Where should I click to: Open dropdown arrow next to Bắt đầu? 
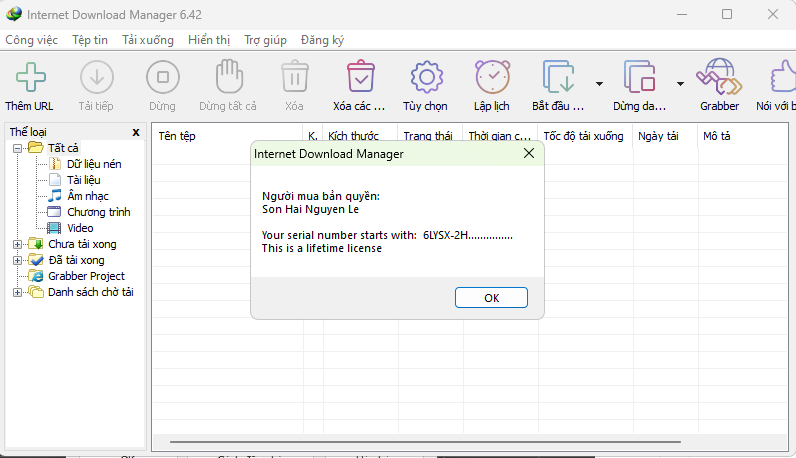pos(600,84)
